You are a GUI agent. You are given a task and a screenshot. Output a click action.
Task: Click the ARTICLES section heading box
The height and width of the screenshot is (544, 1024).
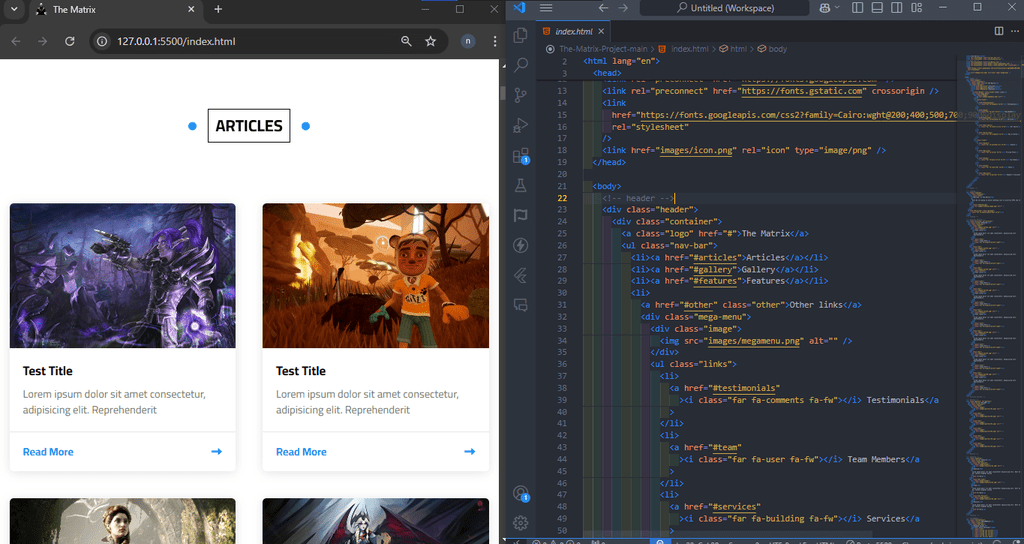click(249, 125)
